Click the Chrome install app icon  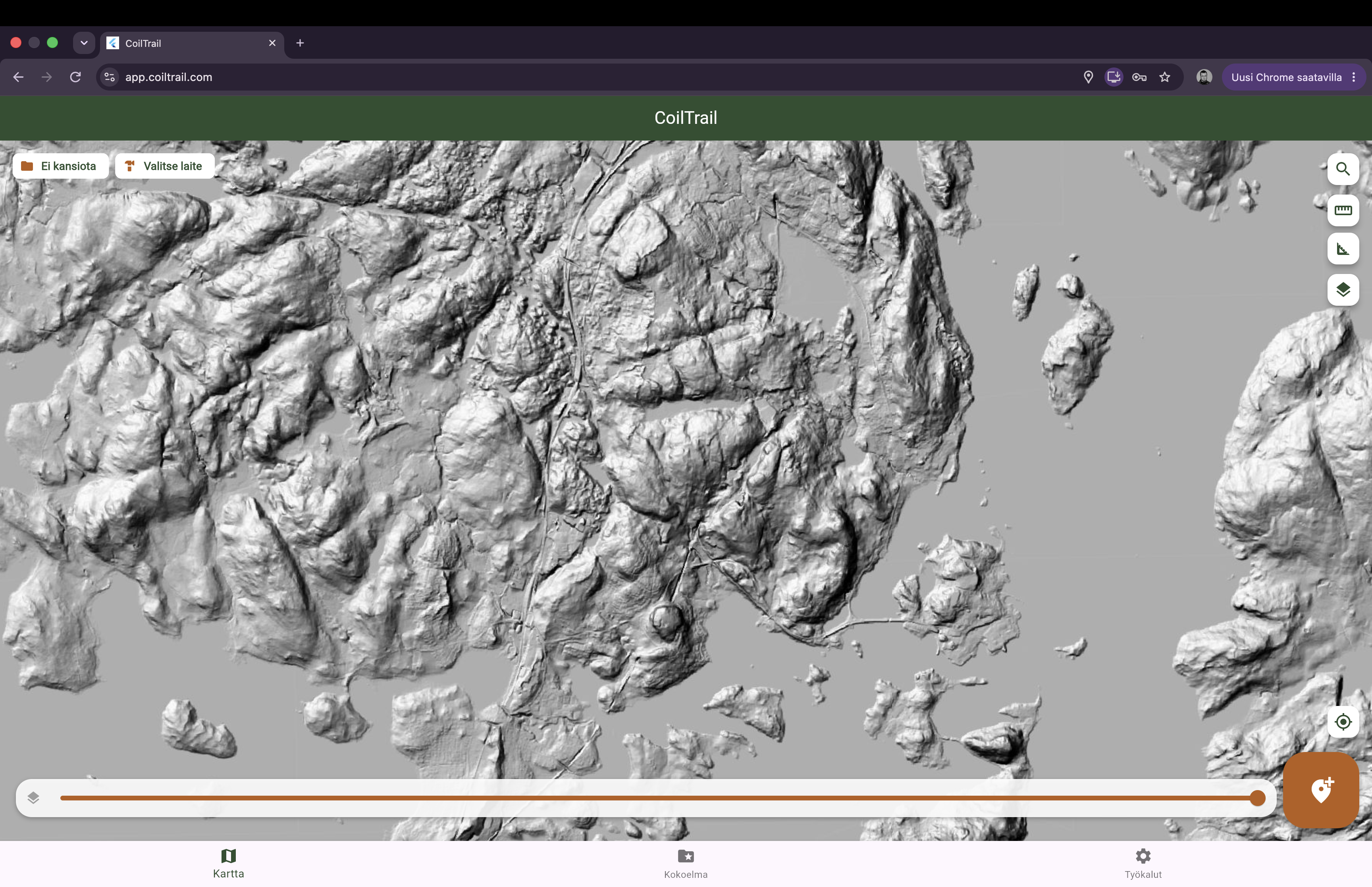coord(1114,77)
